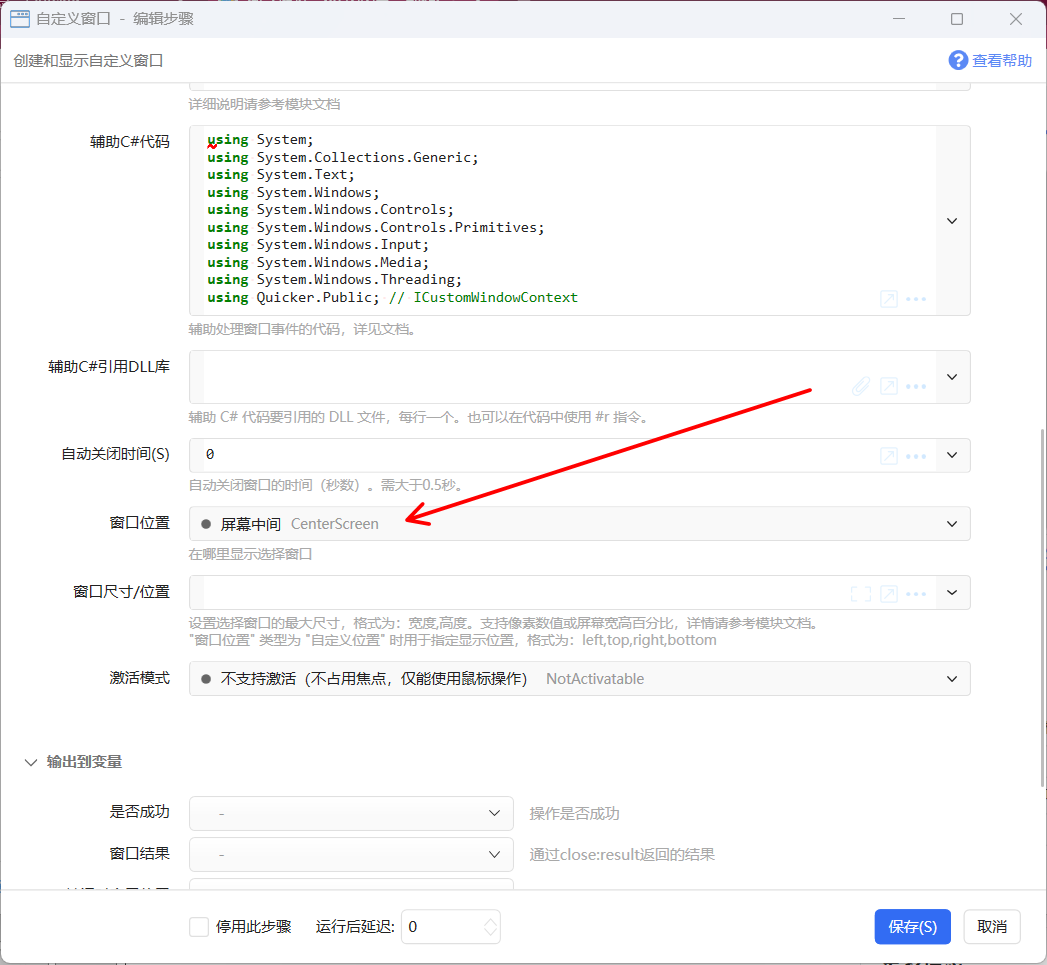Click code line 'using System.Text;'
Screen dimensions: 1047x965
[280, 174]
